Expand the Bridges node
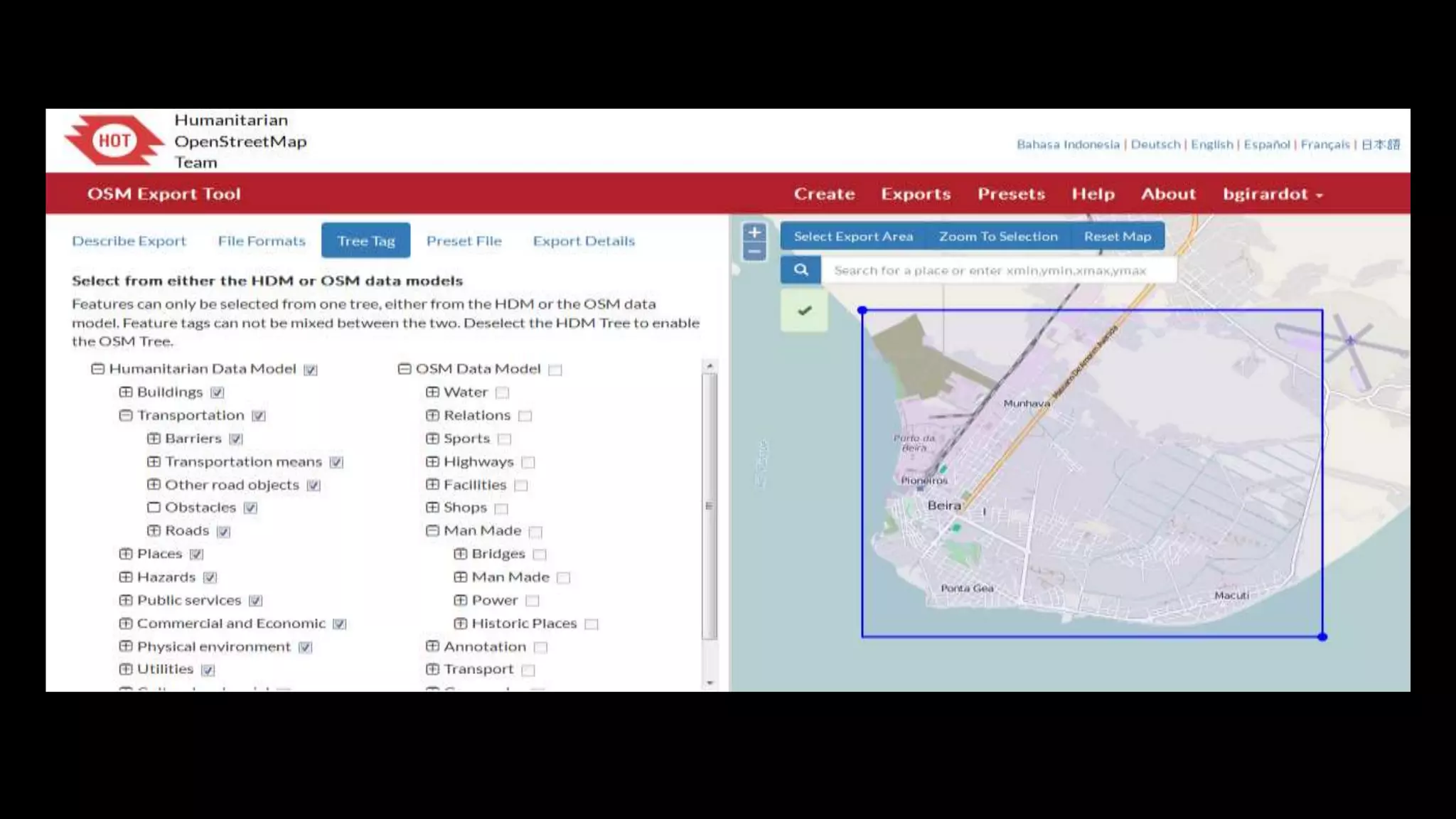This screenshot has height=819, width=1456. 461,554
